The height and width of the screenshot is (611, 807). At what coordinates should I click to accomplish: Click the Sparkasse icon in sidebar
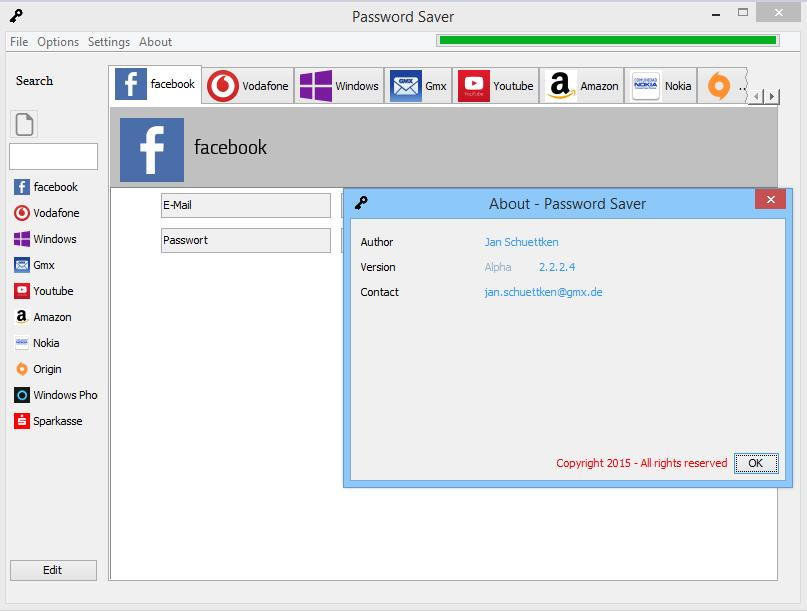click(x=22, y=421)
